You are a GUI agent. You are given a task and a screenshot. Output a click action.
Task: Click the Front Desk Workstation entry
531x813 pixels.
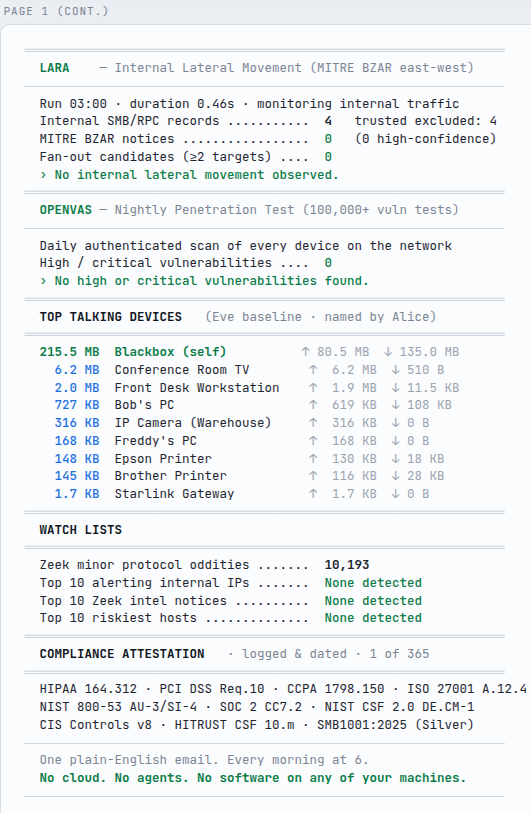(197, 388)
